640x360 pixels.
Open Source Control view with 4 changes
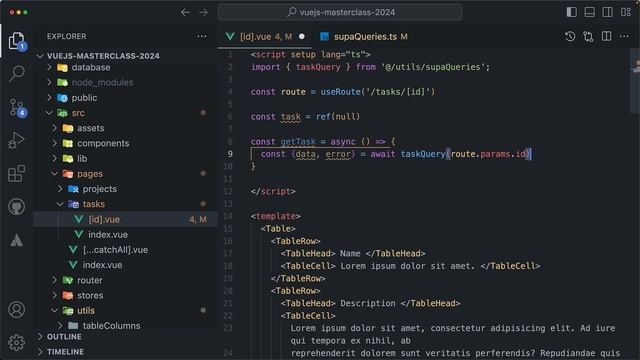[x=17, y=108]
